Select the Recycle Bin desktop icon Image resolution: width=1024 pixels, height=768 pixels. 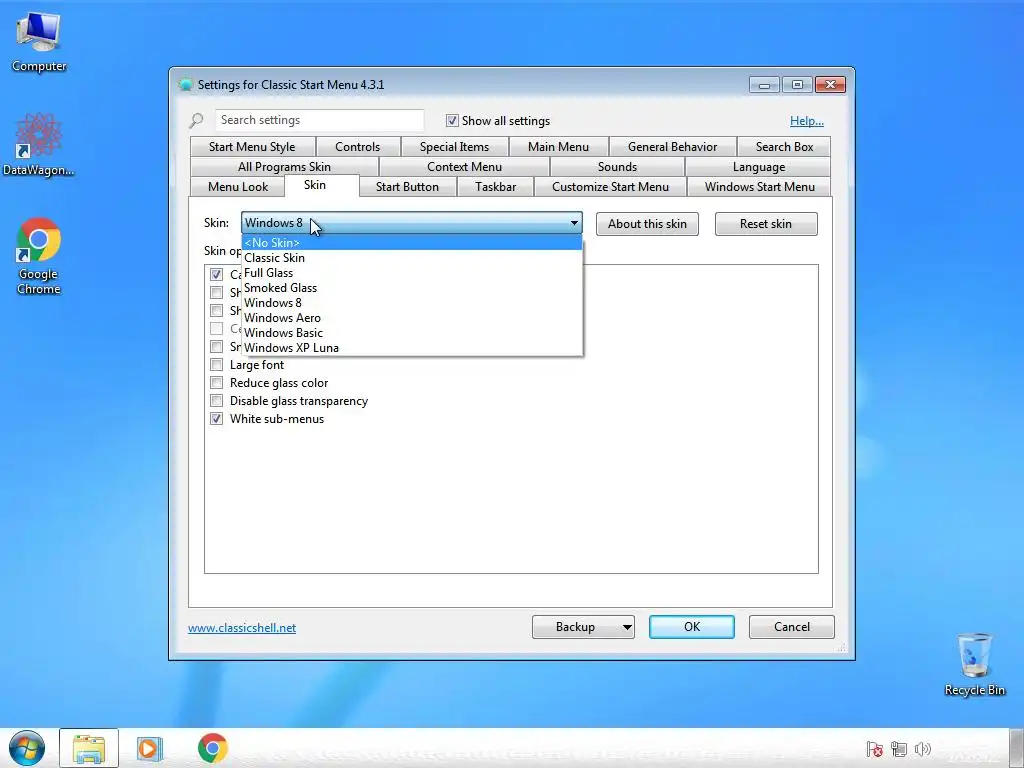tap(974, 664)
